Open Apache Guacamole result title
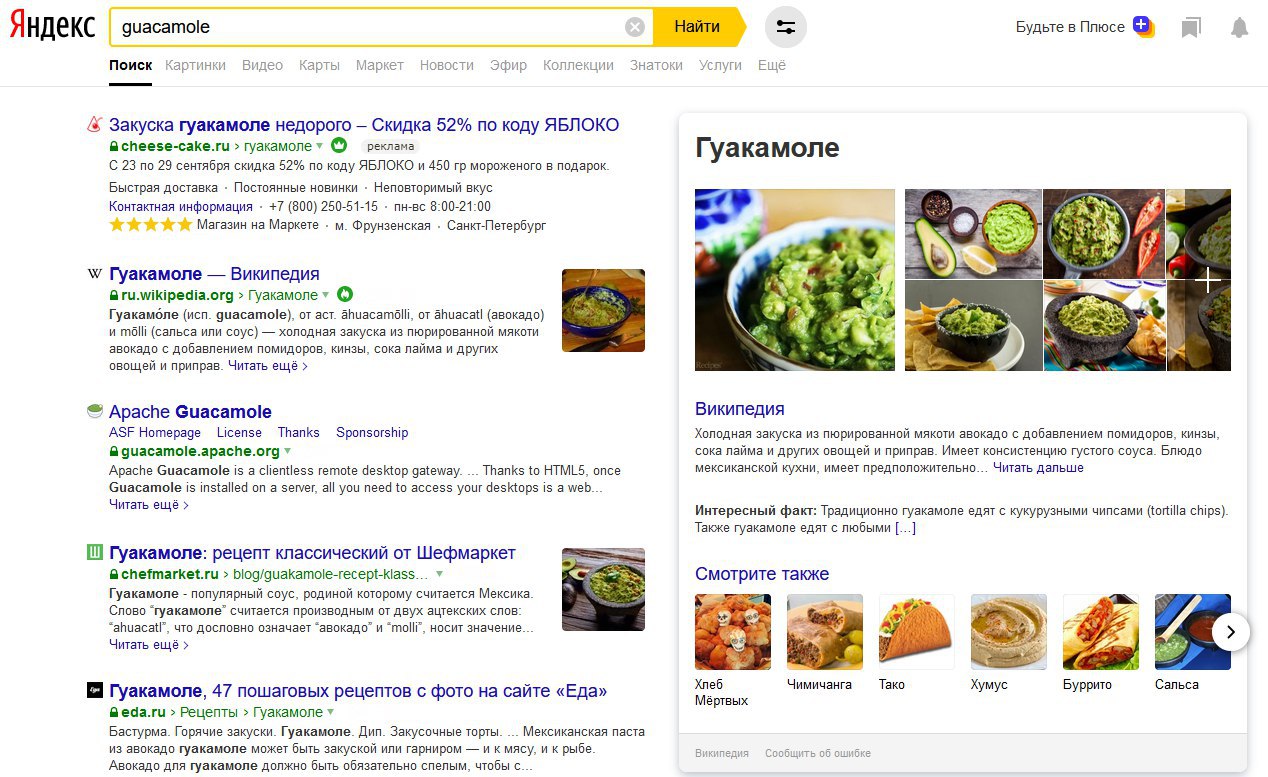1268x777 pixels. pos(190,412)
